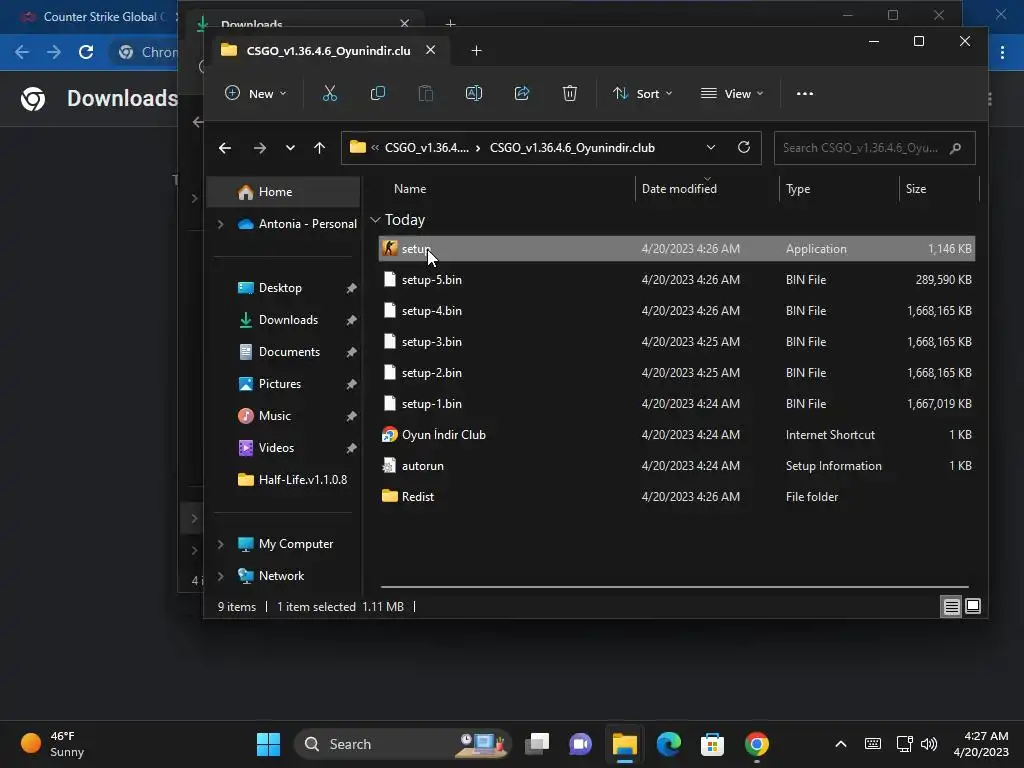Select the CSGO_v1.36.4.6_Oyunindir.club Explorer tab
The height and width of the screenshot is (768, 1024).
pyautogui.click(x=328, y=51)
